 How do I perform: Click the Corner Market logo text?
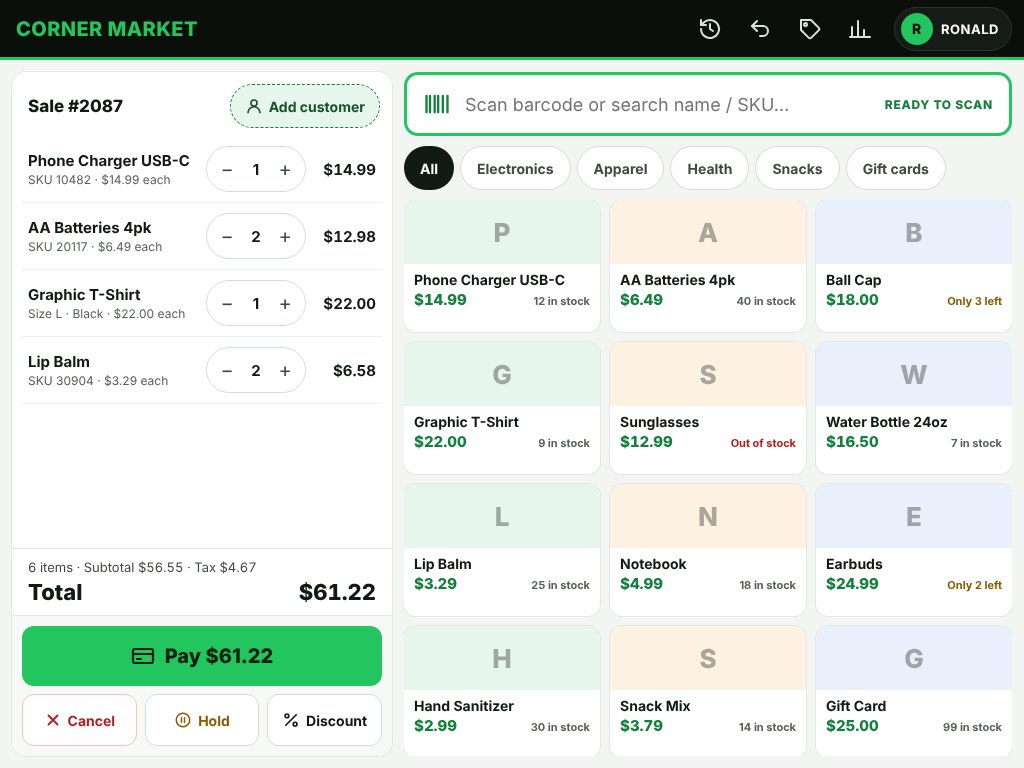coord(106,29)
